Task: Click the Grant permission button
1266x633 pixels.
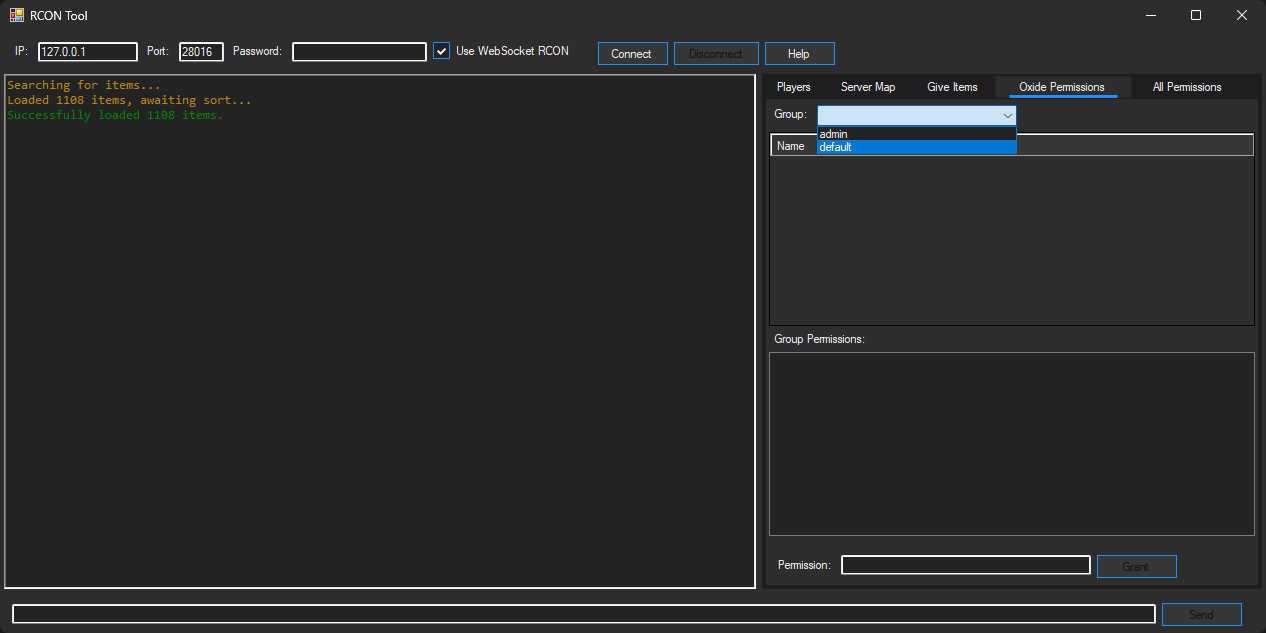Action: click(x=1136, y=567)
